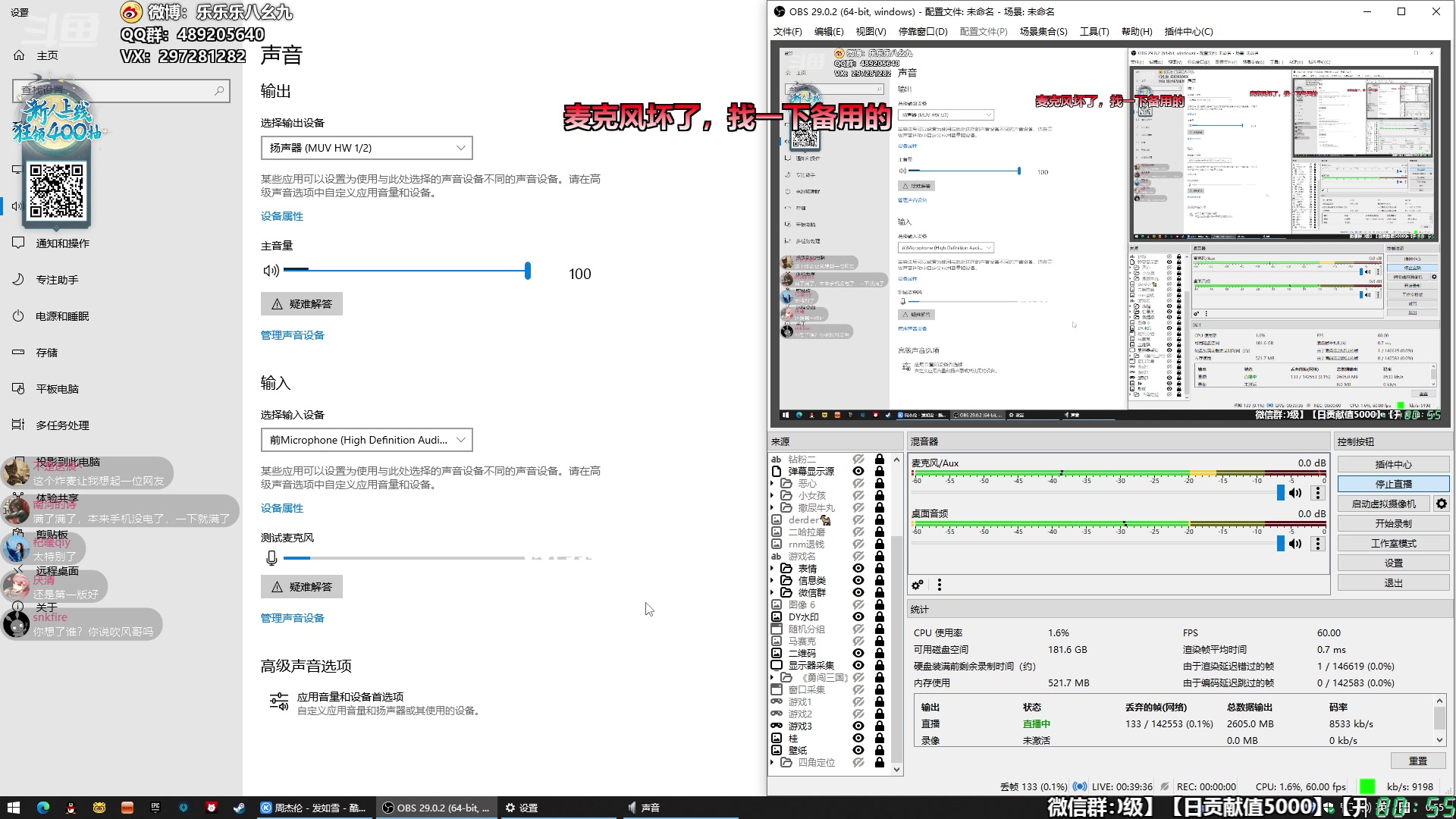Unlock the 游戏3 source lock icon
1456x819 pixels.
click(x=880, y=726)
